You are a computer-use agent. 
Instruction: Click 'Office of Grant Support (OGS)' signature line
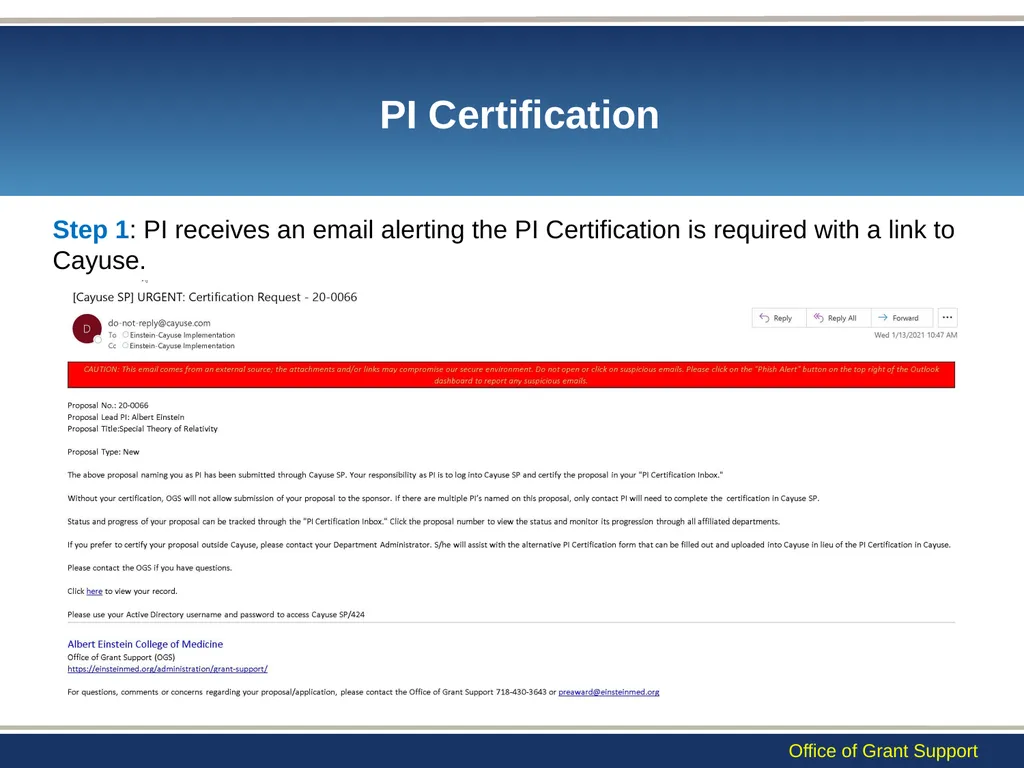point(121,657)
